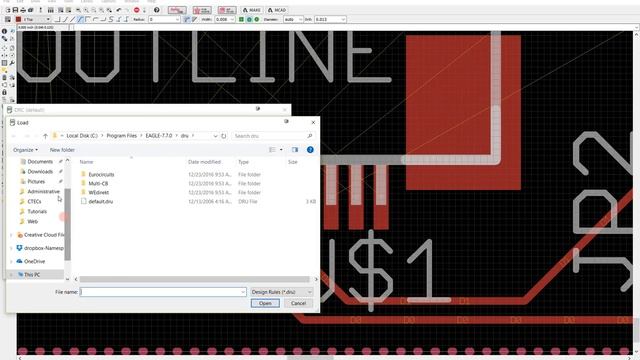Sort by Date modified column header
The height and width of the screenshot is (360, 640).
[204, 162]
